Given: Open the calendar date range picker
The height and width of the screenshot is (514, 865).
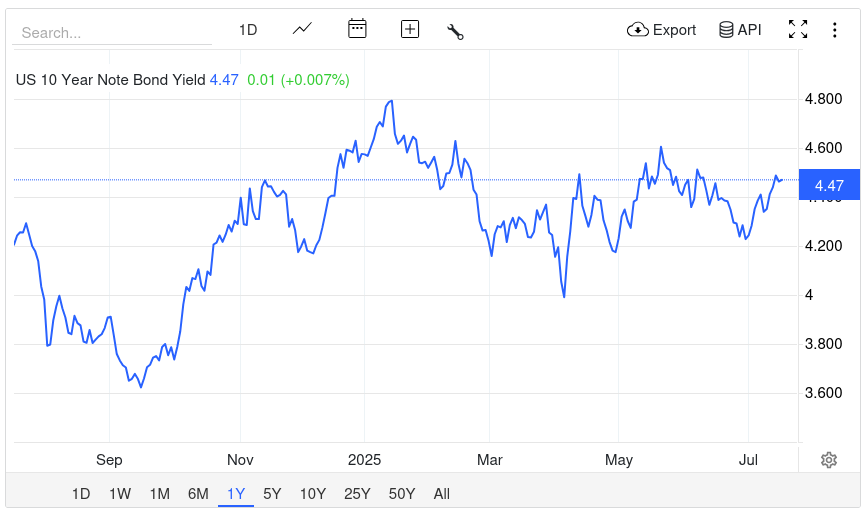Looking at the screenshot, I should pos(357,29).
